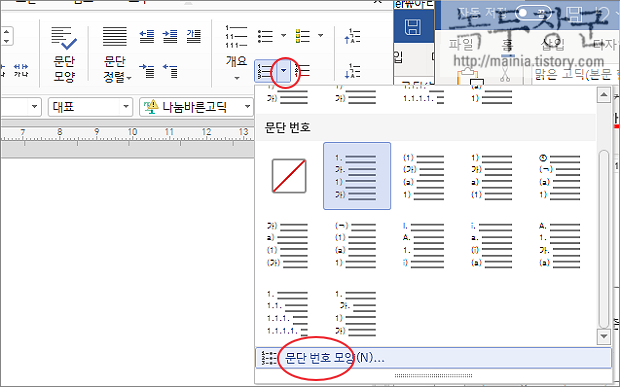Click the scroll up arrow in numbering list
This screenshot has height=387, width=620.
(603, 95)
